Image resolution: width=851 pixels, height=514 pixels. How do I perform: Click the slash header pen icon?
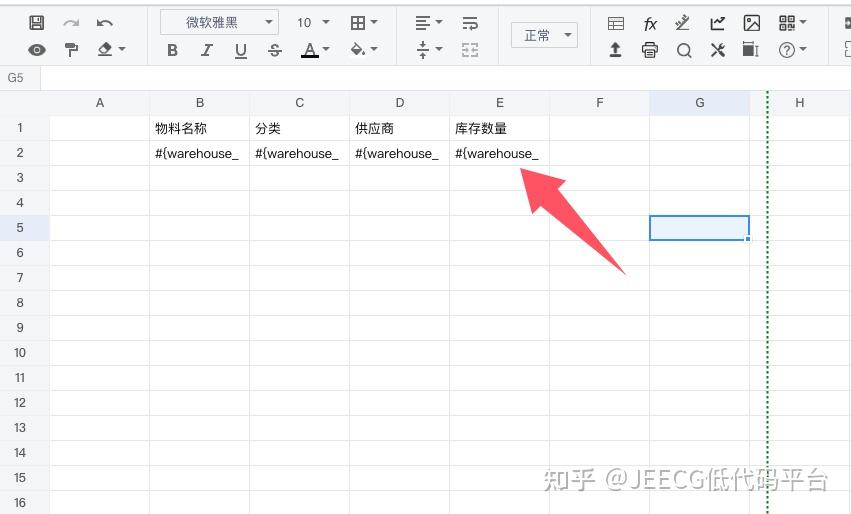(x=683, y=23)
